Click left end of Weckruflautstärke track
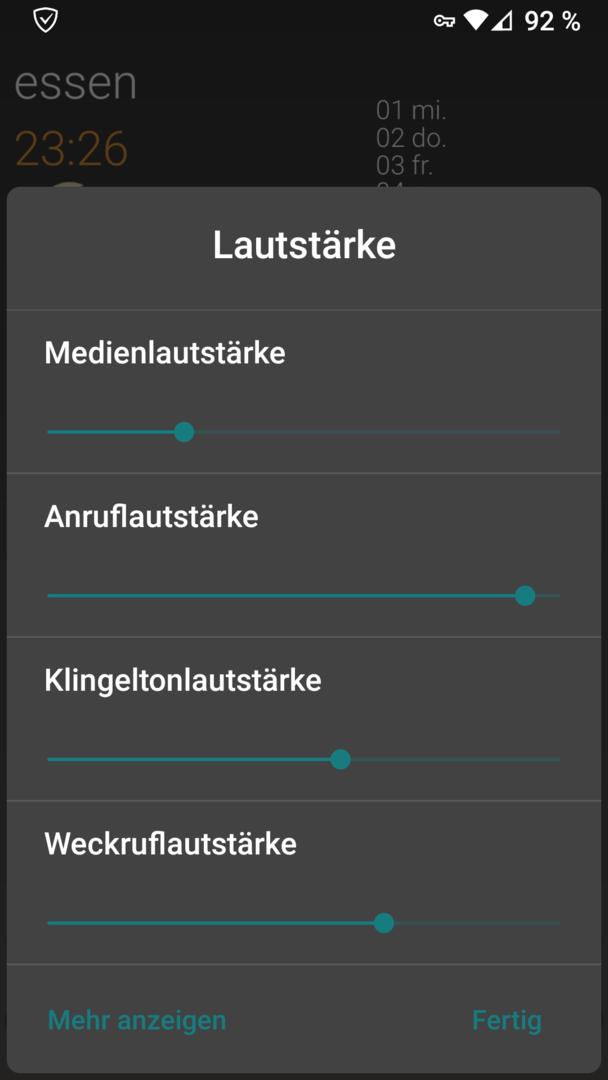Image resolution: width=608 pixels, height=1080 pixels. [50, 923]
